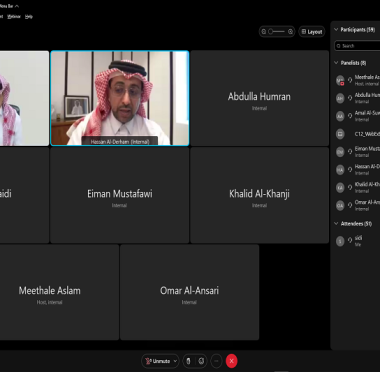Image resolution: width=380 pixels, height=372 pixels.
Task: Click the red leave meeting button
Action: (232, 361)
